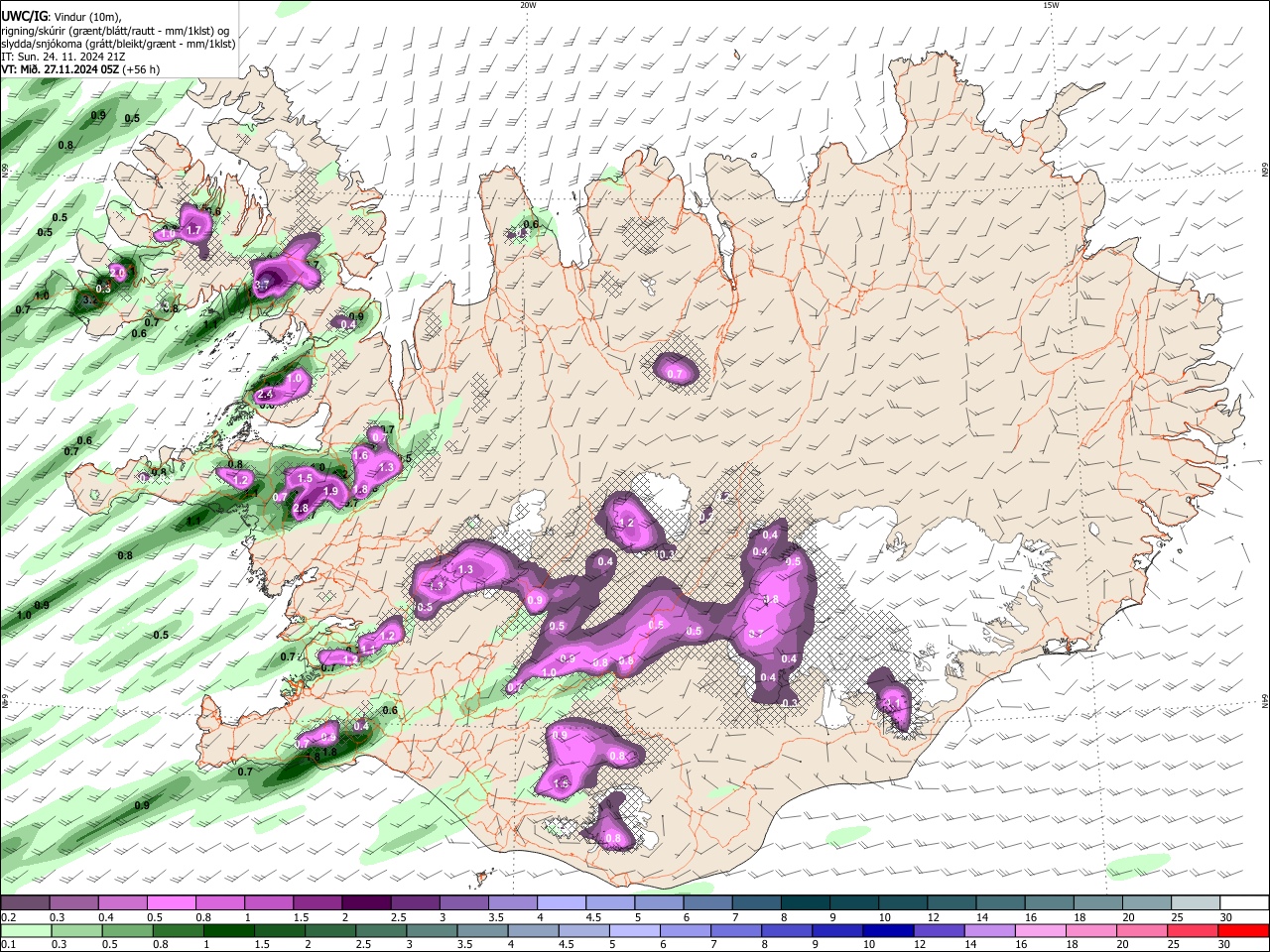
Task: Click the violet 12 swatch in the rain legend
Action: tap(938, 930)
